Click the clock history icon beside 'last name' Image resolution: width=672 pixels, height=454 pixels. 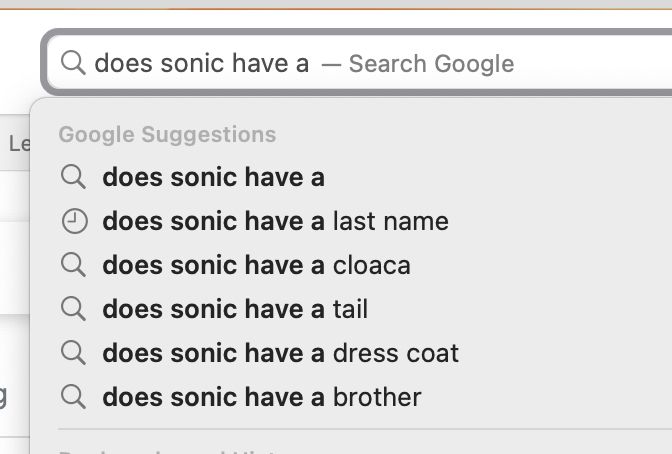[74, 221]
